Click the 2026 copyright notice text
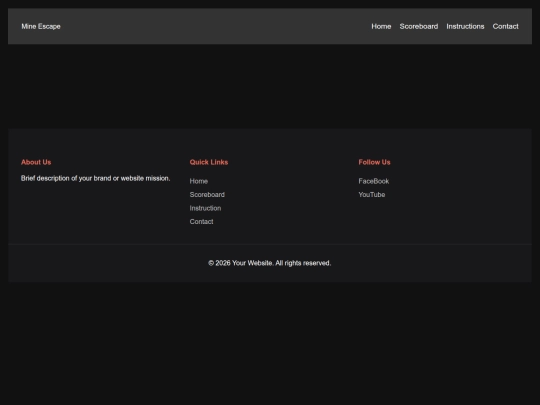Image resolution: width=540 pixels, height=405 pixels. [270, 263]
